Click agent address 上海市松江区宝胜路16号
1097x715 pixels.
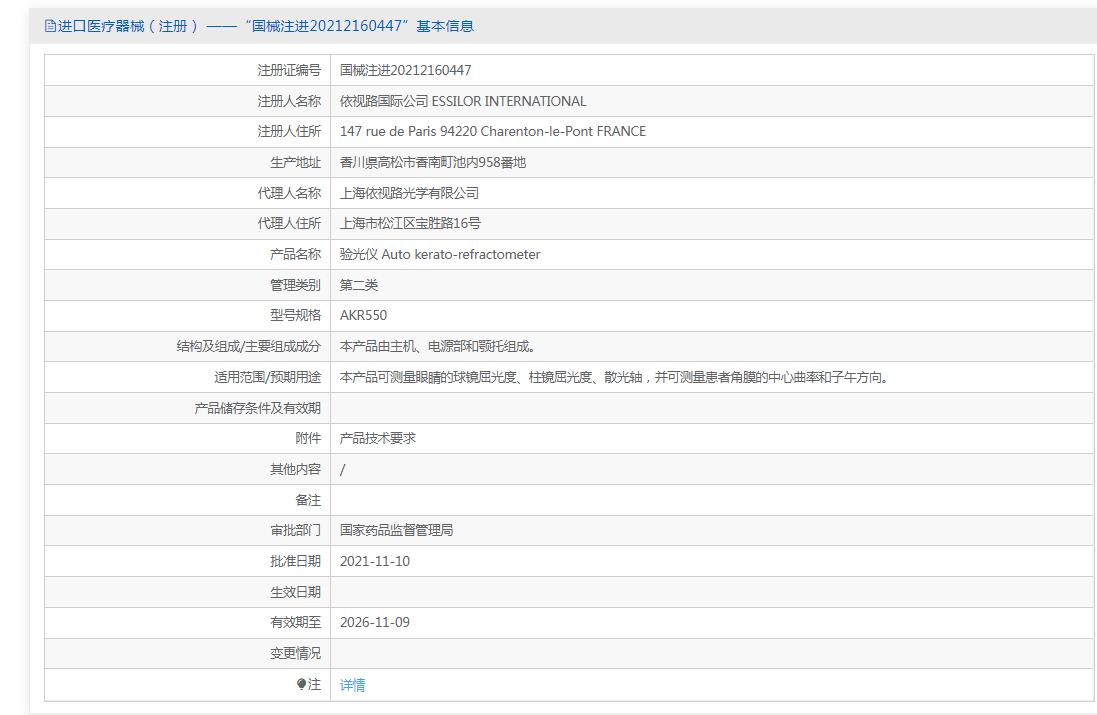click(410, 223)
